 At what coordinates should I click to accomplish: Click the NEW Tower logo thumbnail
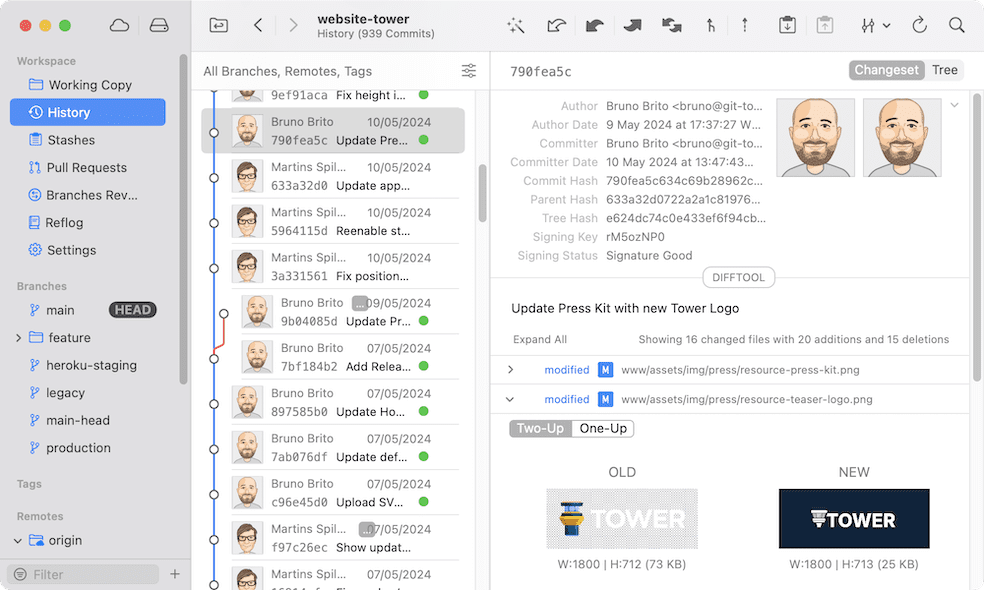(x=854, y=519)
